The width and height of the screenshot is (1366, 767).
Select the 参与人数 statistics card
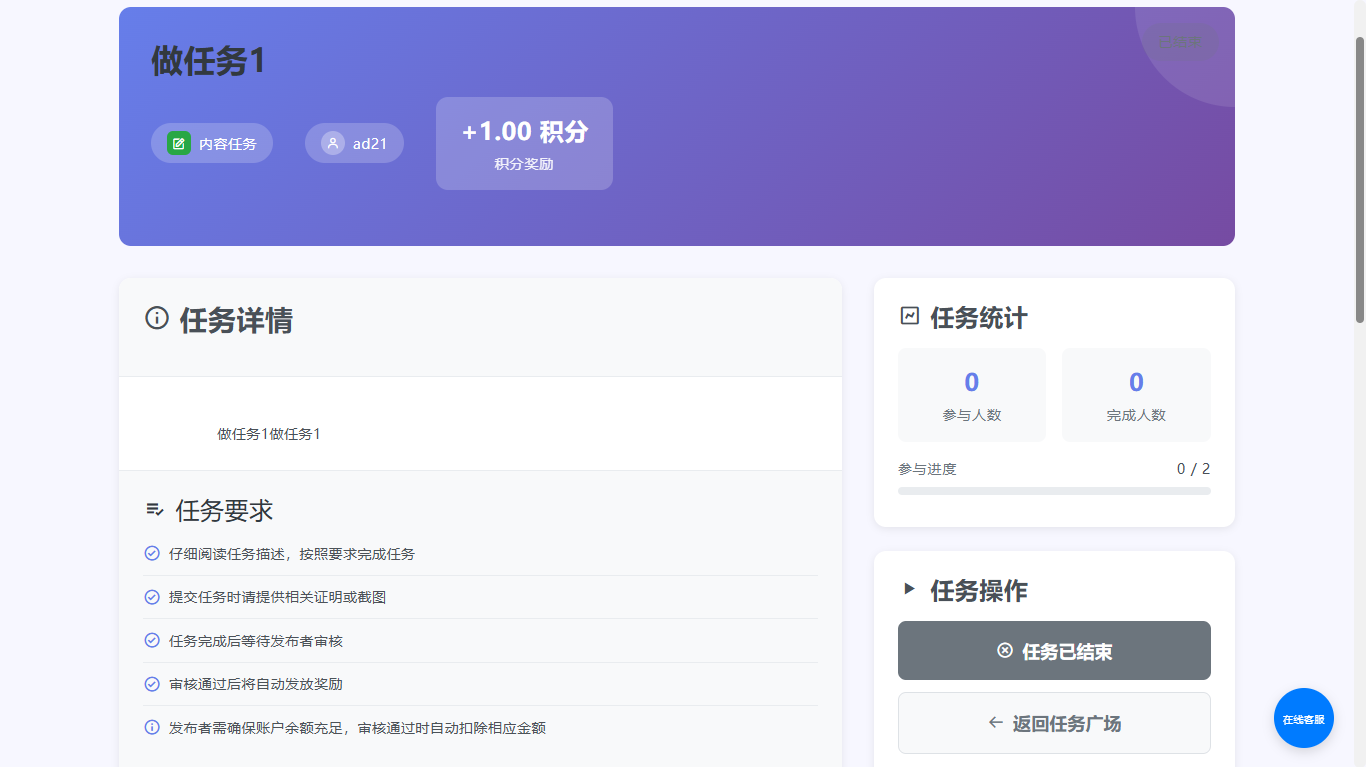pos(971,394)
